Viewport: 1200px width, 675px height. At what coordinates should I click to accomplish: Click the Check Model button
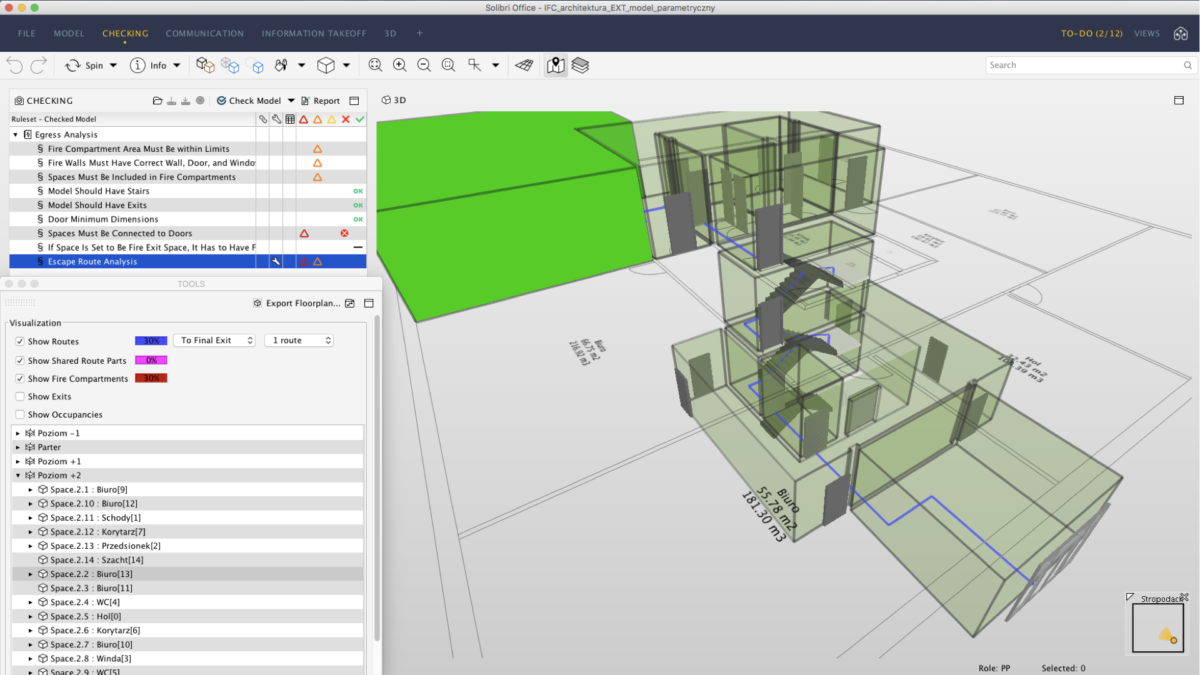248,101
